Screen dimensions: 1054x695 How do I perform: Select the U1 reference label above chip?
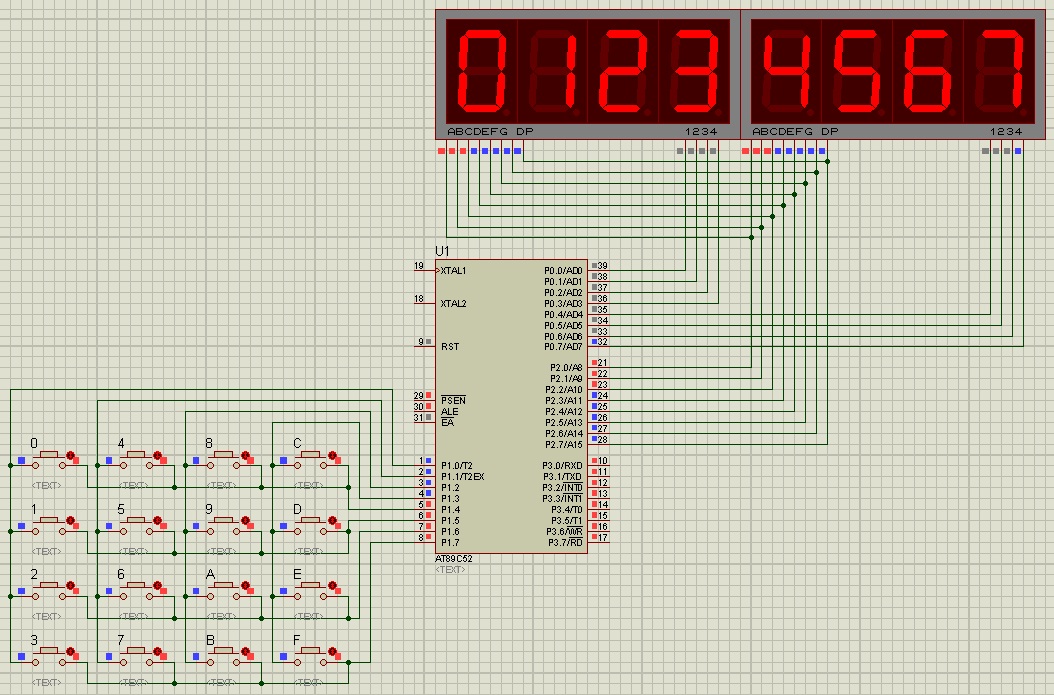click(442, 250)
